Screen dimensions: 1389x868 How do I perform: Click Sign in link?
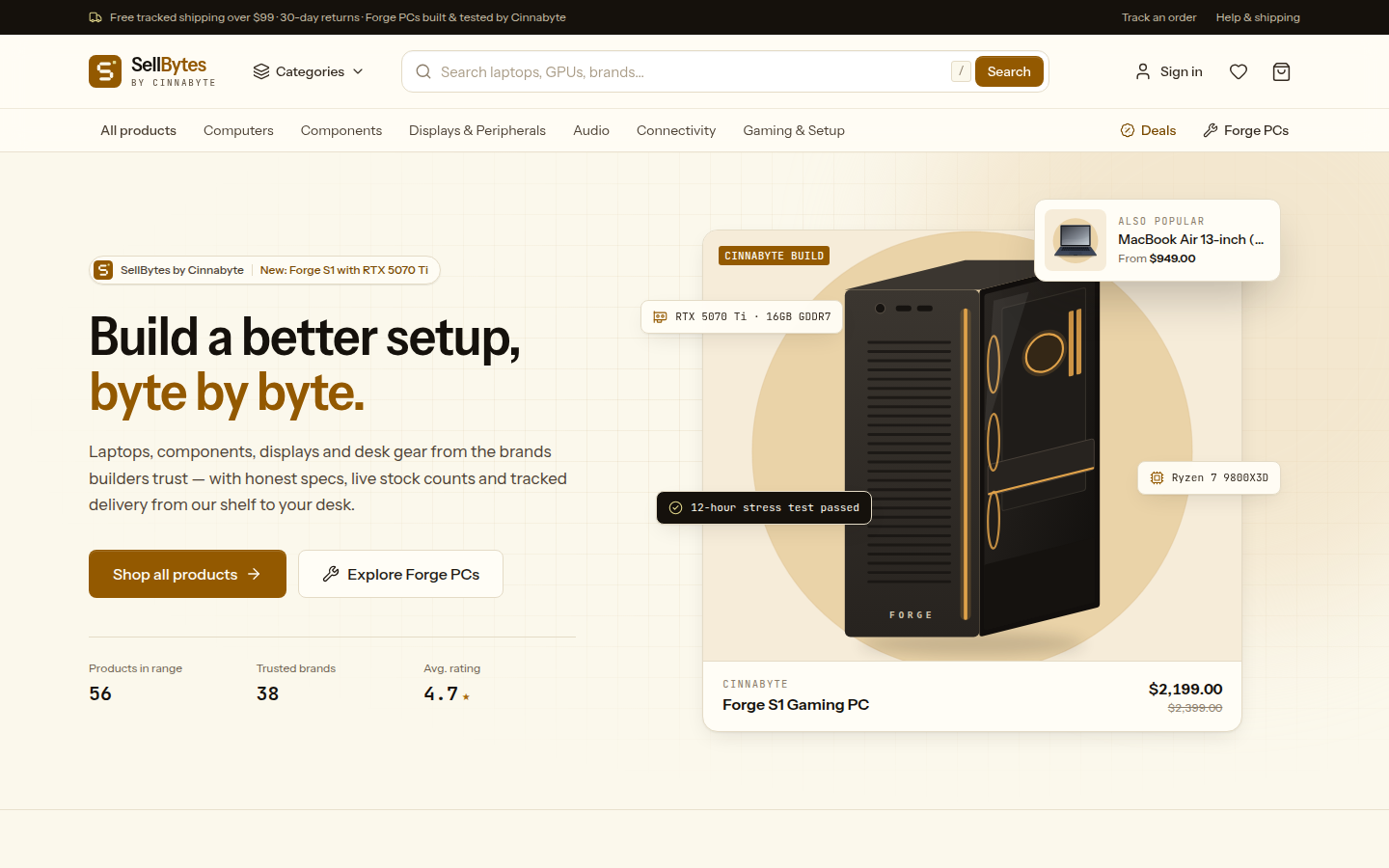click(1168, 71)
